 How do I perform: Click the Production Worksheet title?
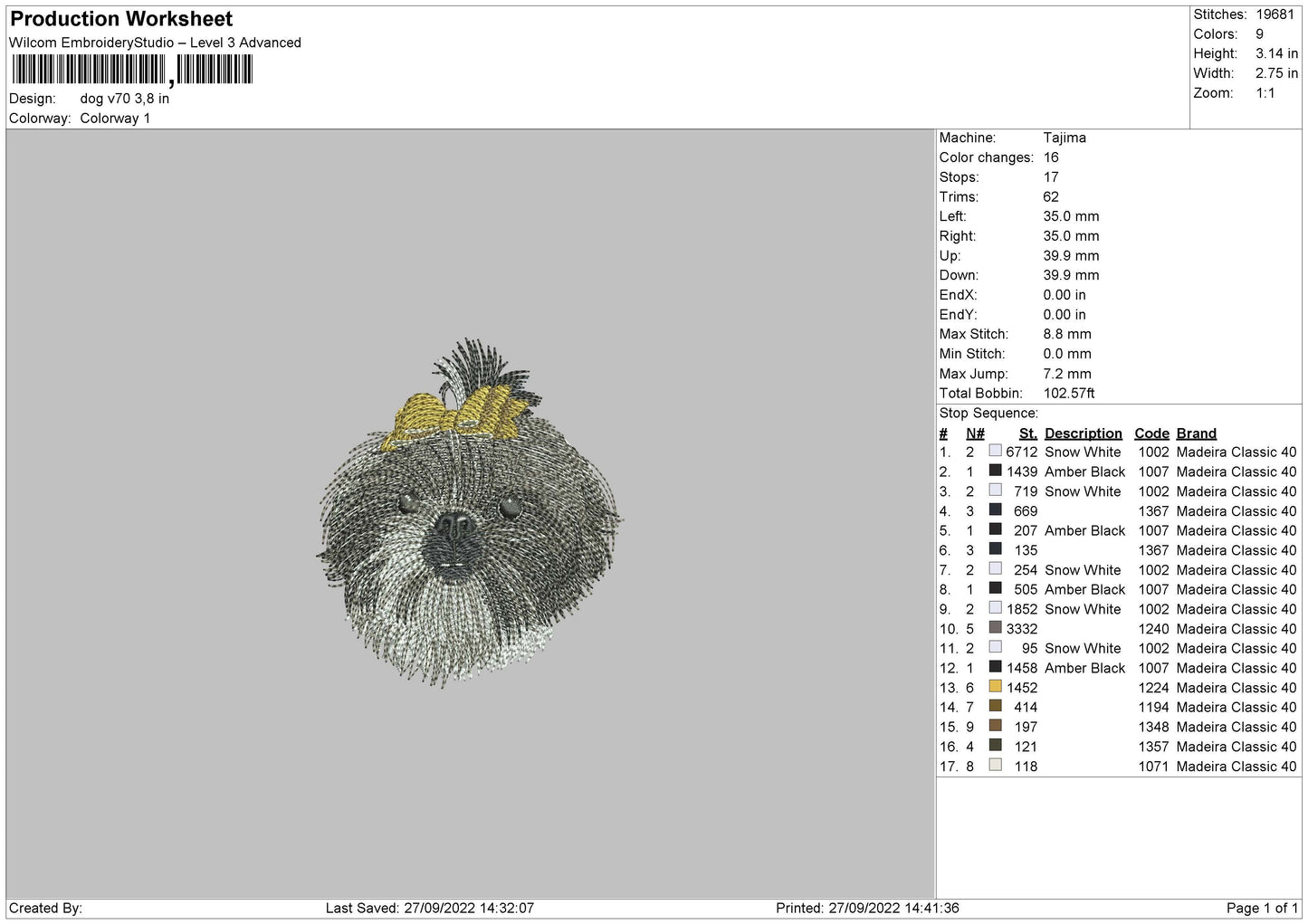pos(121,19)
